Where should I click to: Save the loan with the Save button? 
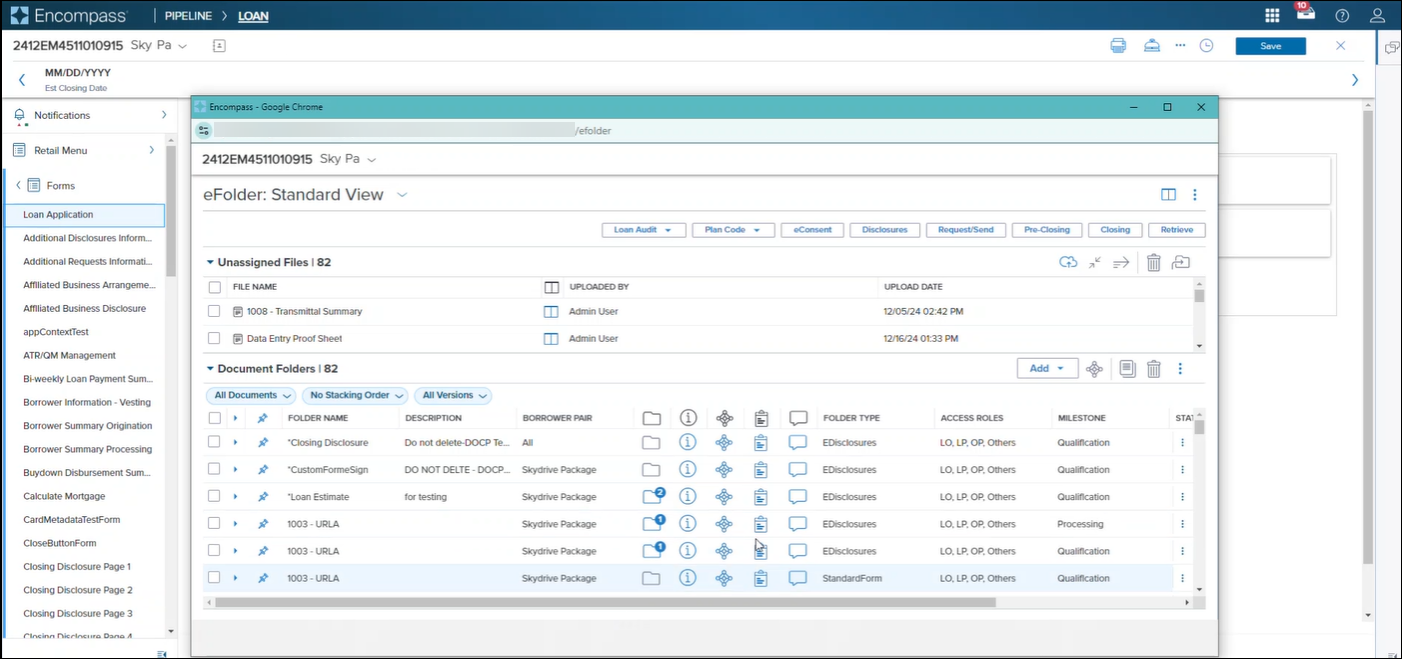tap(1270, 46)
